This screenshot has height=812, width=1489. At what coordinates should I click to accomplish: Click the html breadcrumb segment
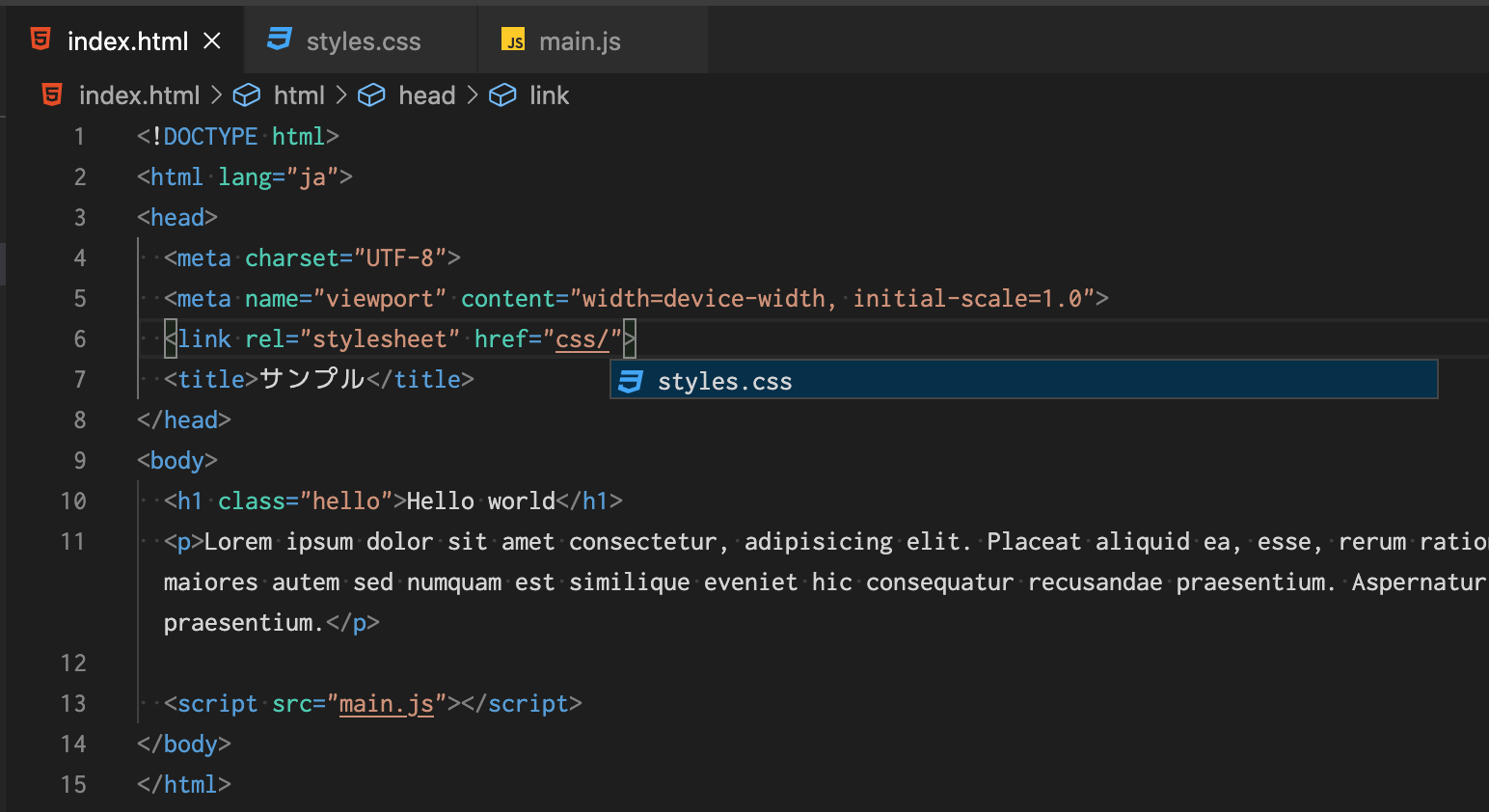tap(299, 95)
